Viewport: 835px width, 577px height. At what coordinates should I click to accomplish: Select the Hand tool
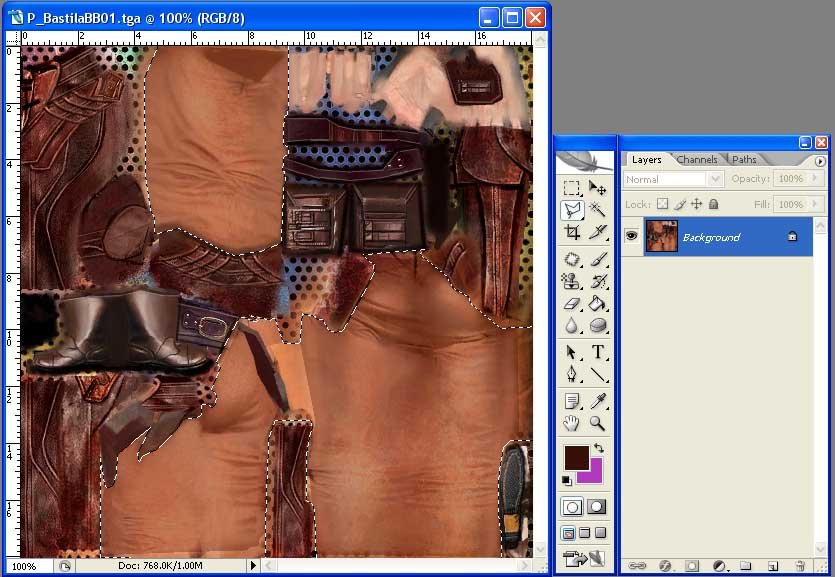tap(572, 423)
